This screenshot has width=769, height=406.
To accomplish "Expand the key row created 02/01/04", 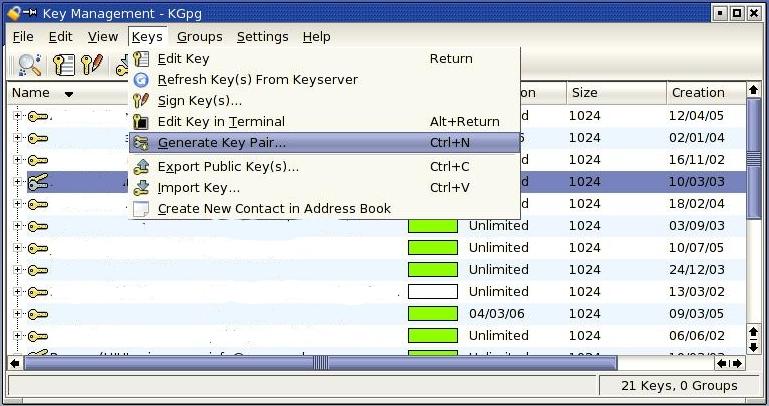I will point(17,138).
